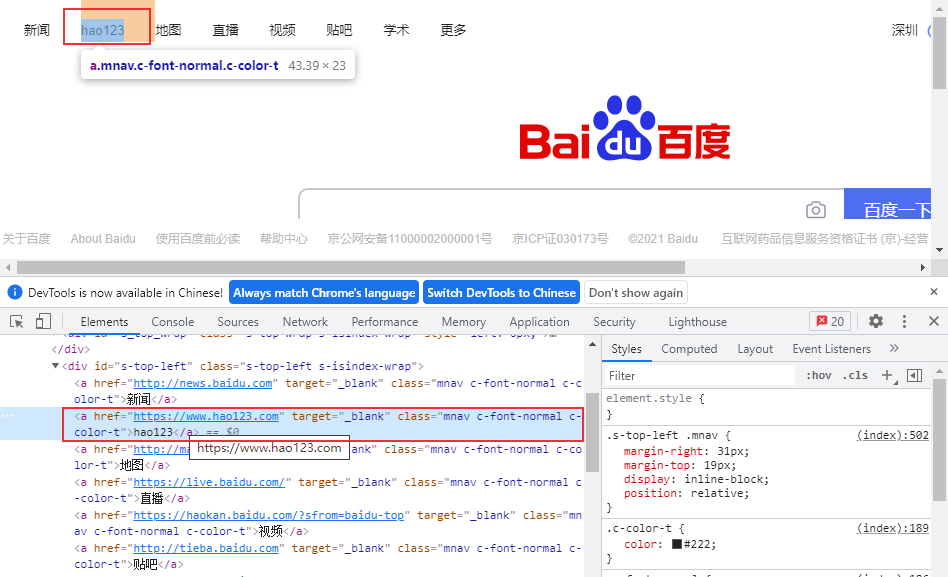The image size is (948, 577).
Task: Open DevTools three-dot customize menu
Action: pyautogui.click(x=904, y=321)
